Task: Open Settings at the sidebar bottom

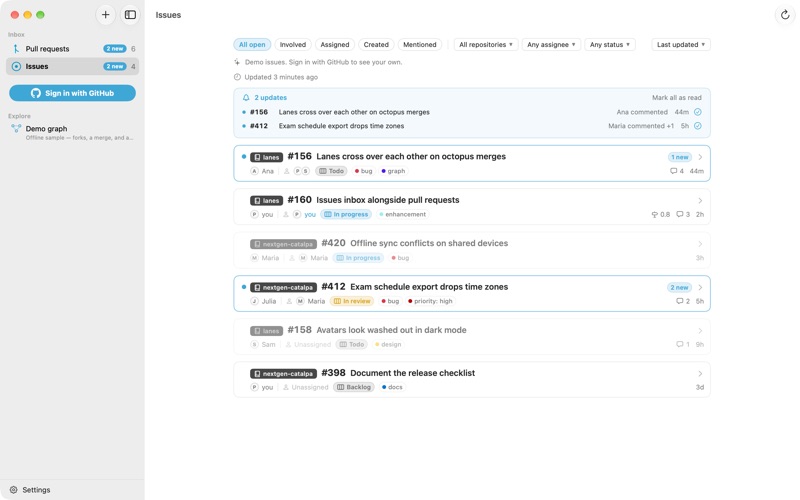Action: coord(31,490)
